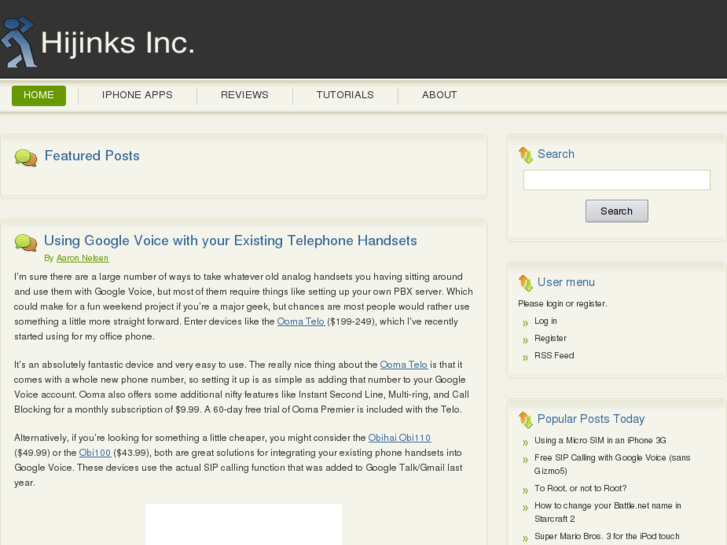Screen dimensions: 727x545
Task: Click bullet arrow beside Using a Micro SIM
Action: pos(525,442)
